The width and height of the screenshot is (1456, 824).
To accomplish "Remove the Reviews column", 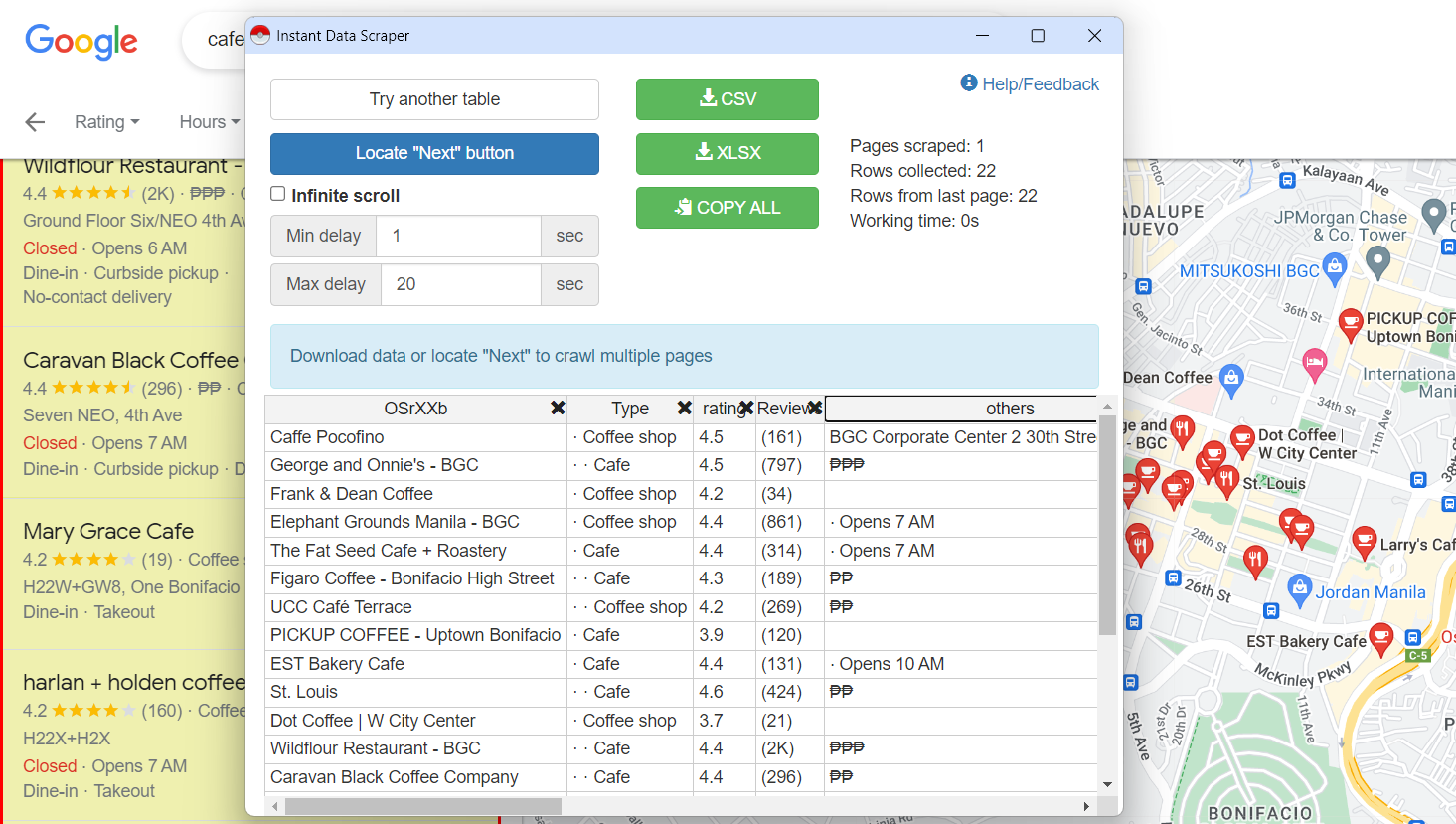I will tap(815, 408).
